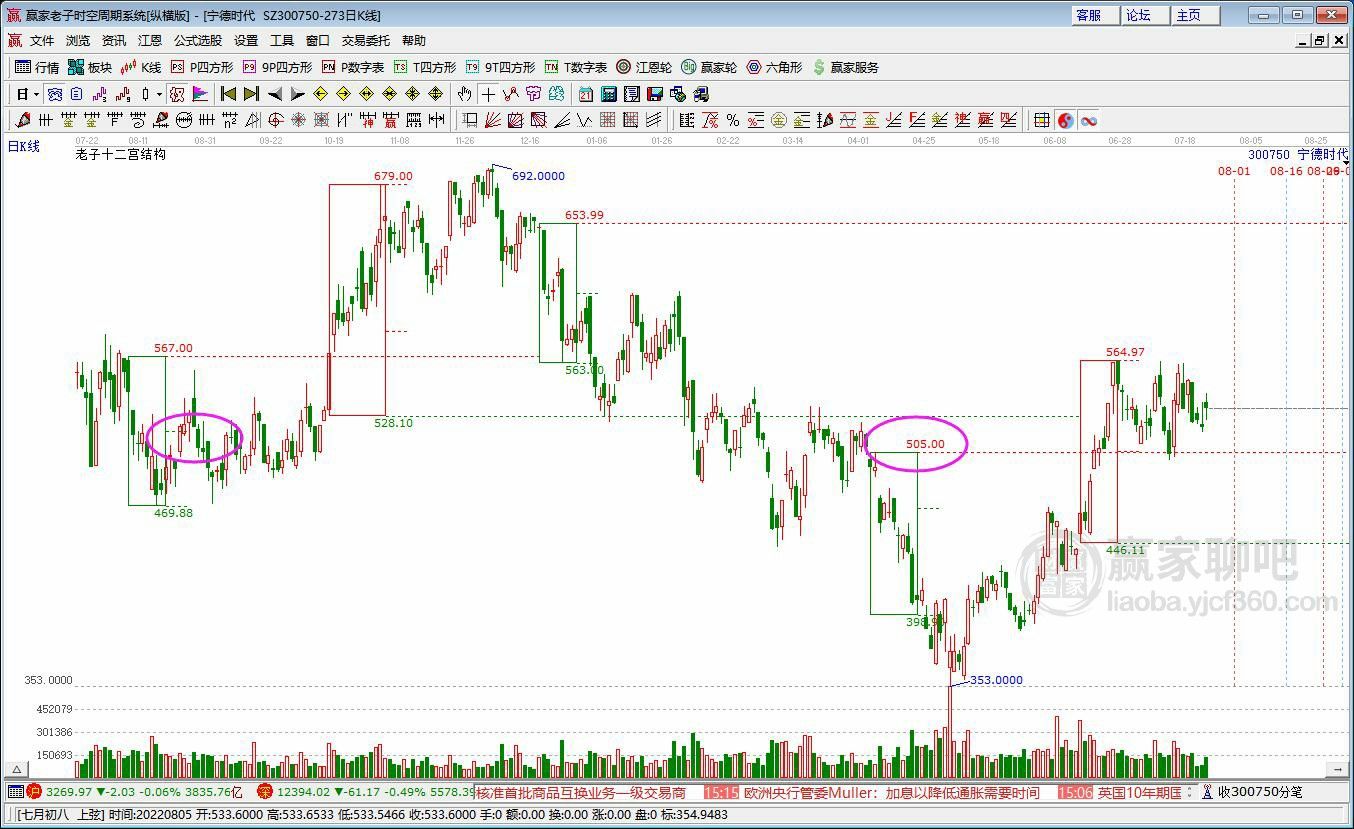Click the 692.0000 peak price label
The image size is (1354, 829).
click(538, 176)
